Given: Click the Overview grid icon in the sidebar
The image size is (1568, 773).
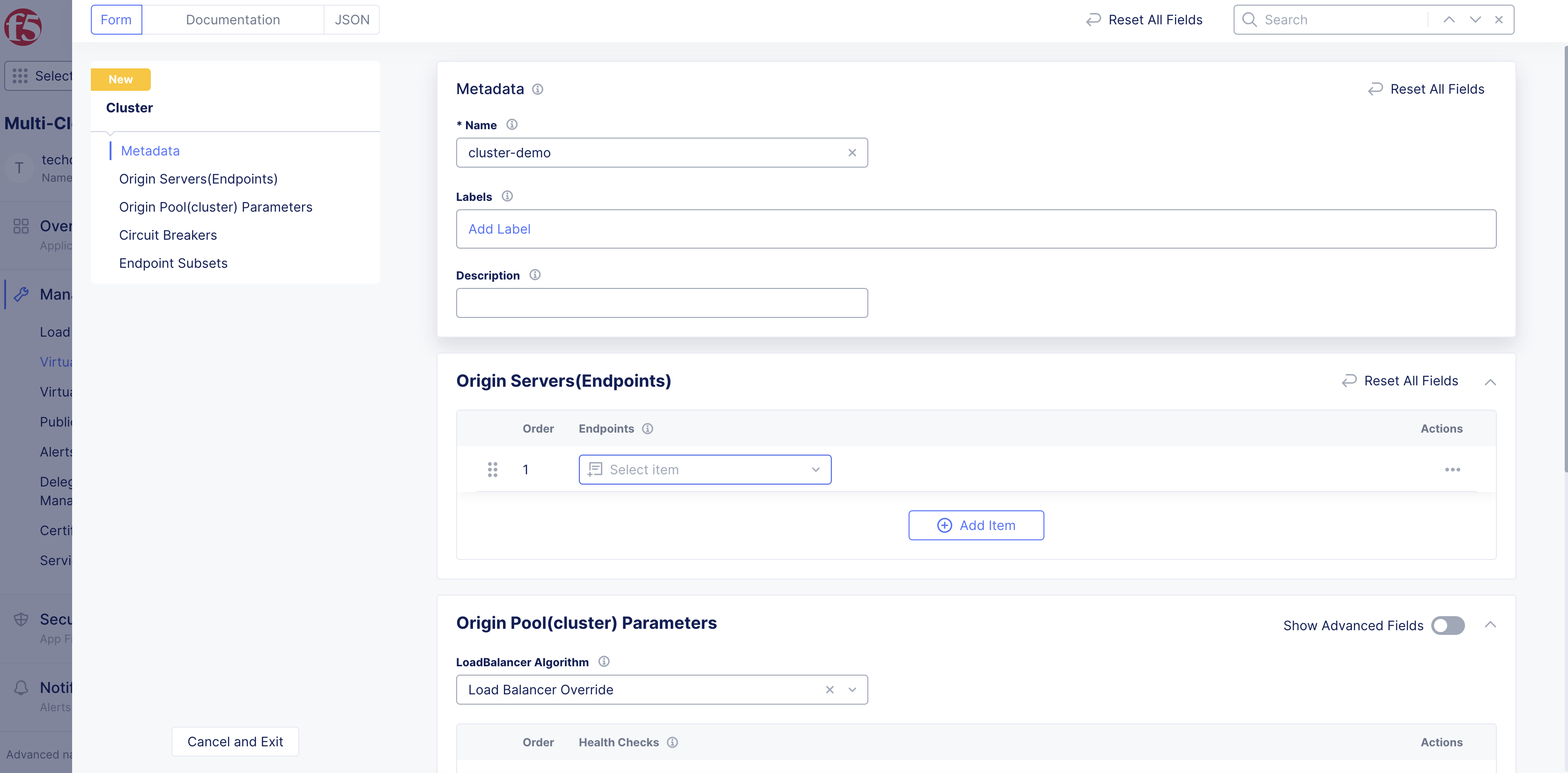Looking at the screenshot, I should pos(20,226).
